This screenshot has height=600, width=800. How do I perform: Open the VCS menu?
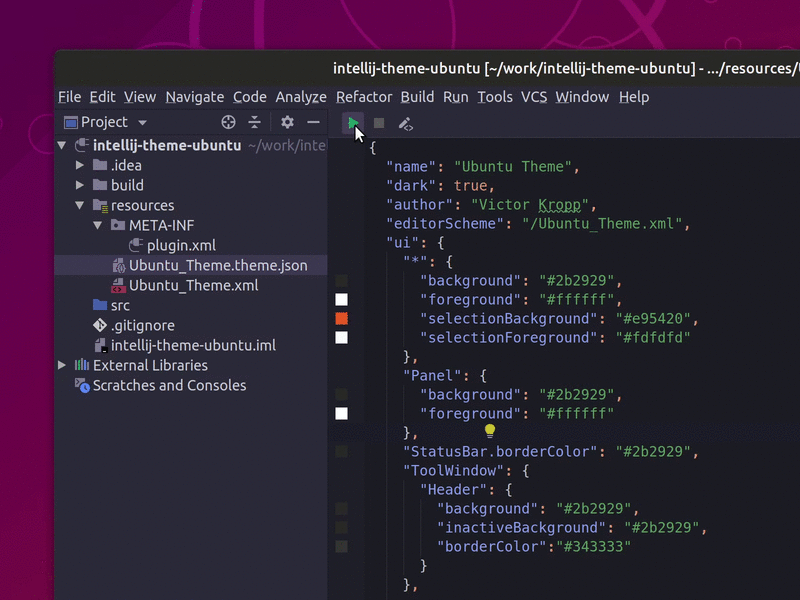pyautogui.click(x=534, y=97)
